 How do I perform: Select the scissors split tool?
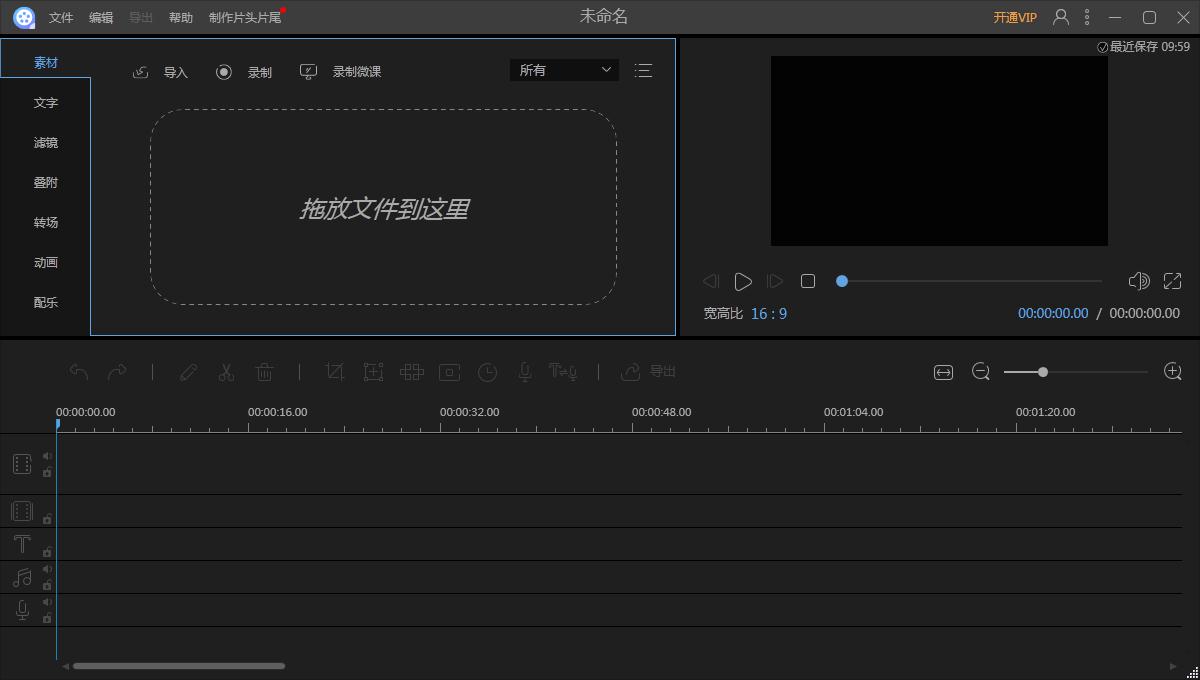click(x=226, y=371)
